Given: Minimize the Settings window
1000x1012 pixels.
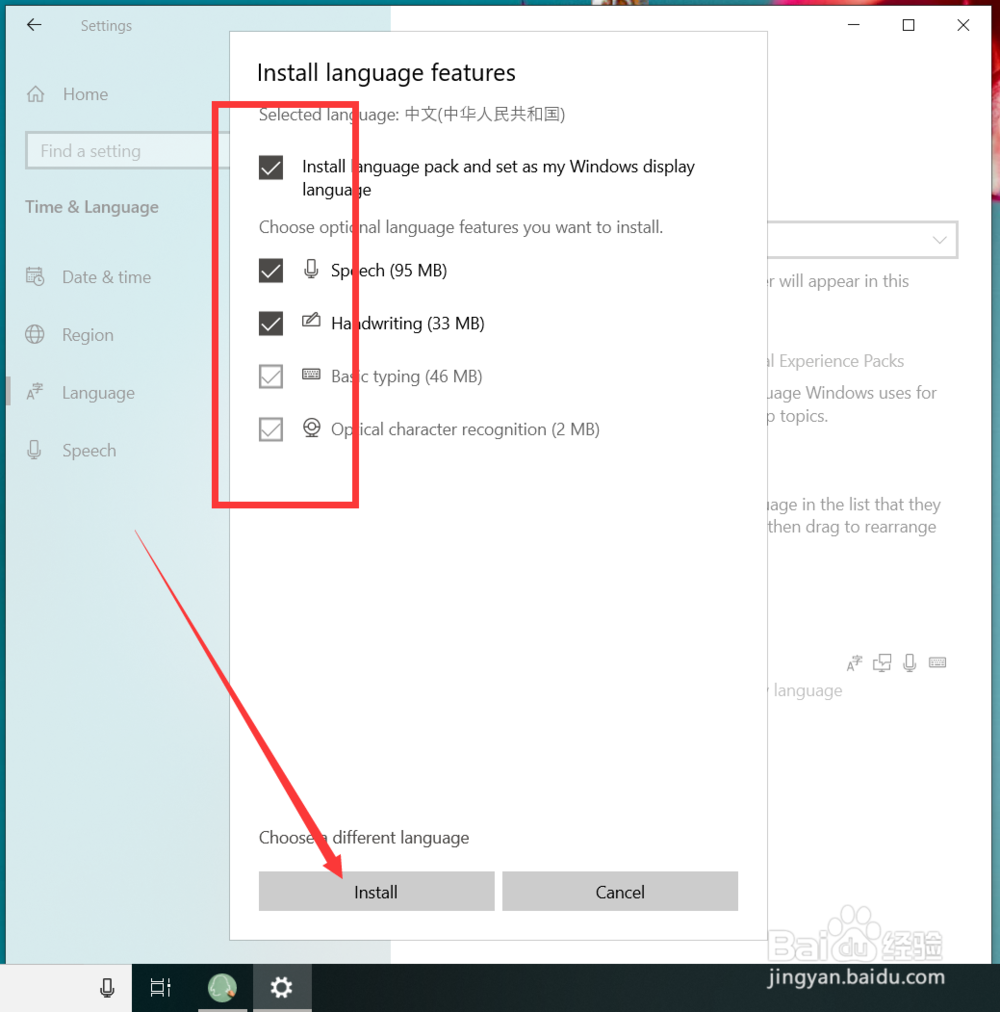Looking at the screenshot, I should tap(853, 25).
